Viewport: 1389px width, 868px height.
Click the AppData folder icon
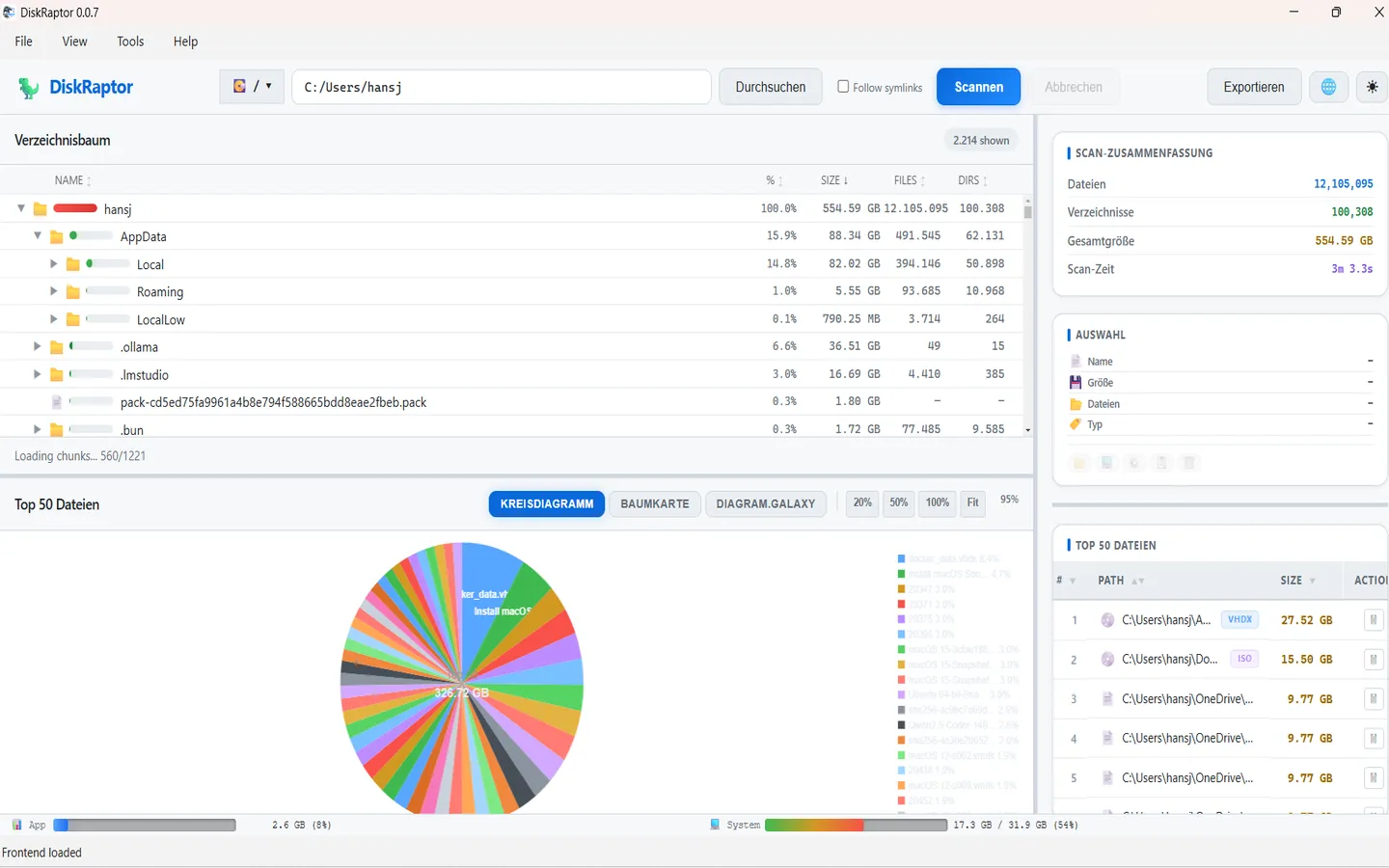coord(56,236)
